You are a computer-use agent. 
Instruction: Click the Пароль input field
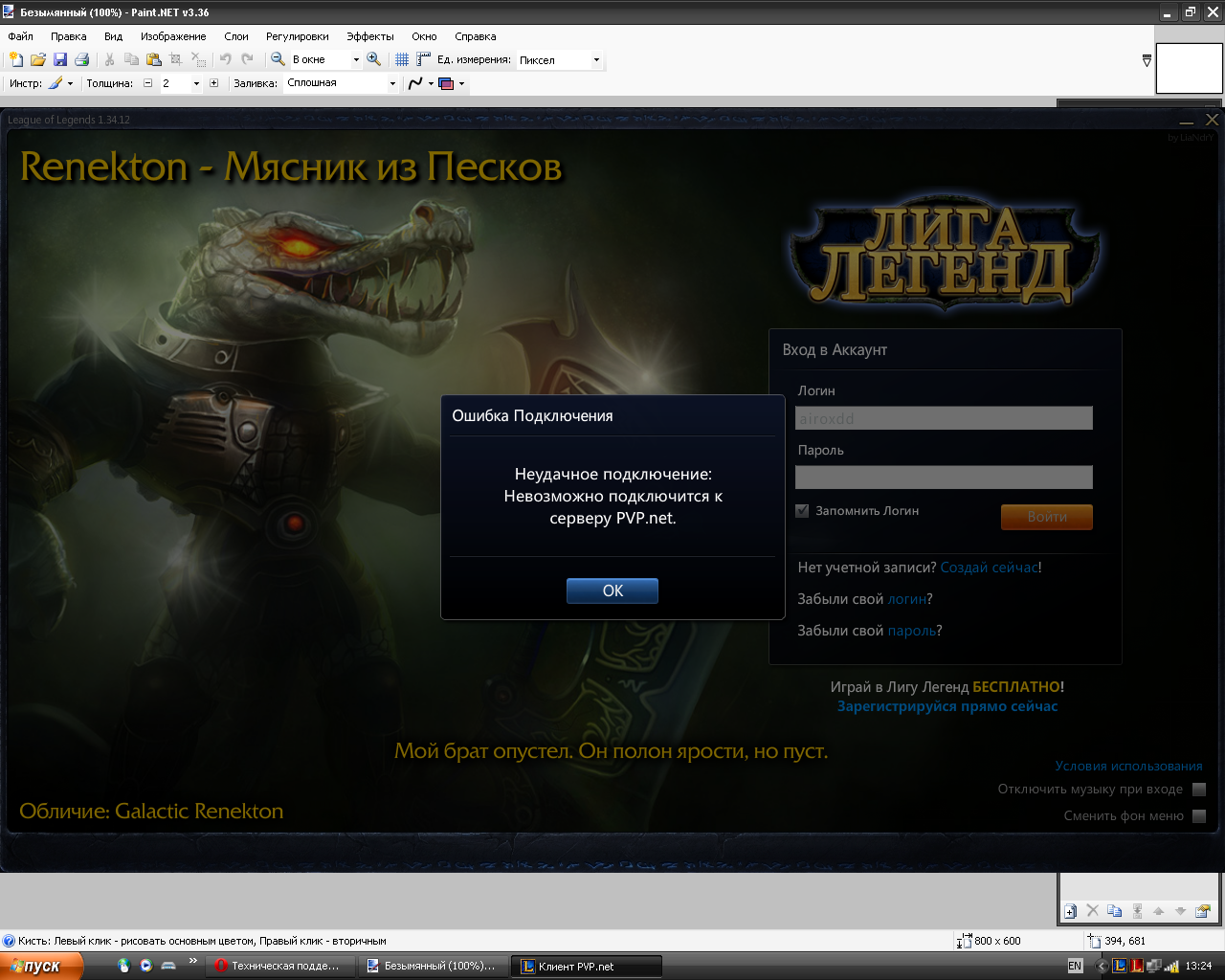tap(944, 478)
